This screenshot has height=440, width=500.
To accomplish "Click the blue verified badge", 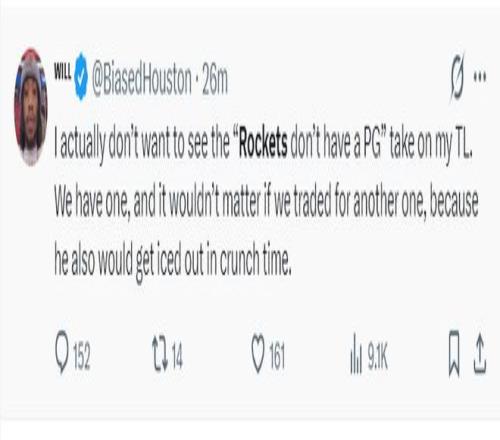I will coord(81,77).
